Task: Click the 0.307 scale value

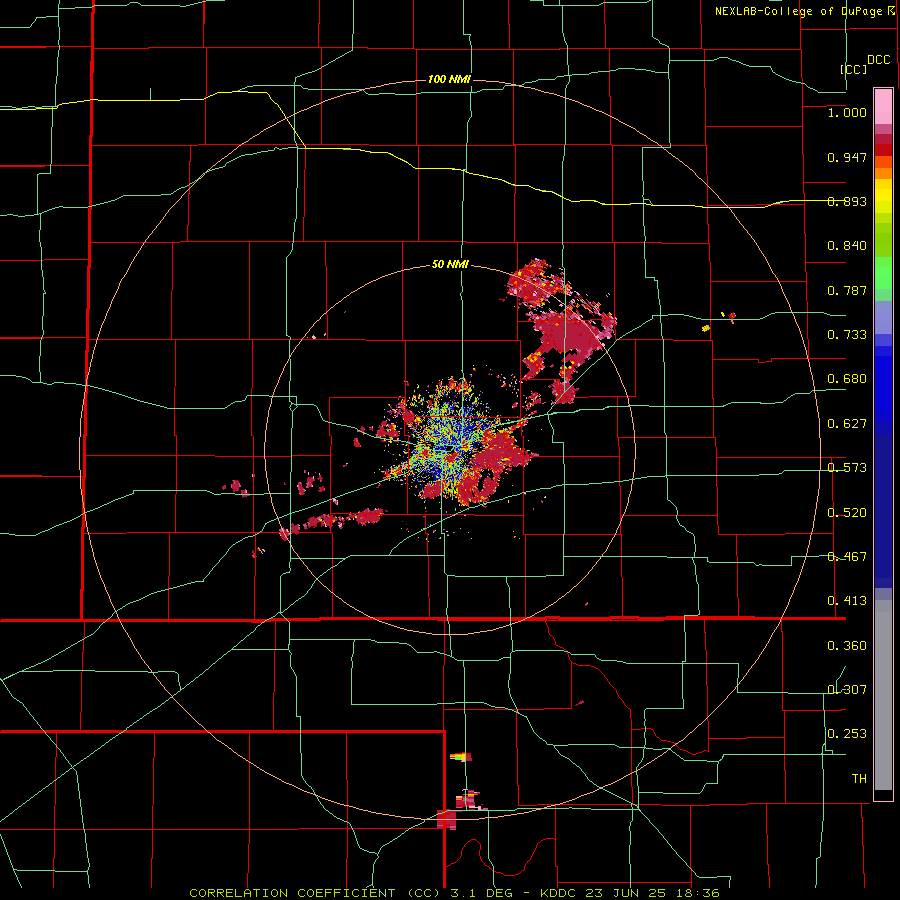Action: point(847,690)
